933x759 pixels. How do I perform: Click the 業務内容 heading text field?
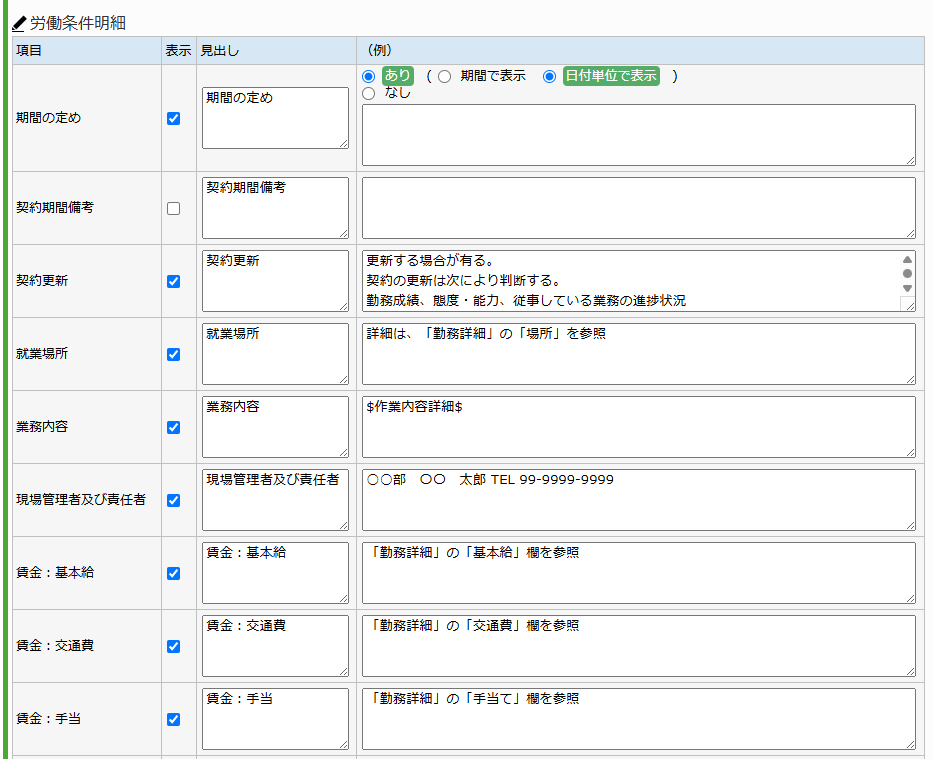click(x=275, y=427)
